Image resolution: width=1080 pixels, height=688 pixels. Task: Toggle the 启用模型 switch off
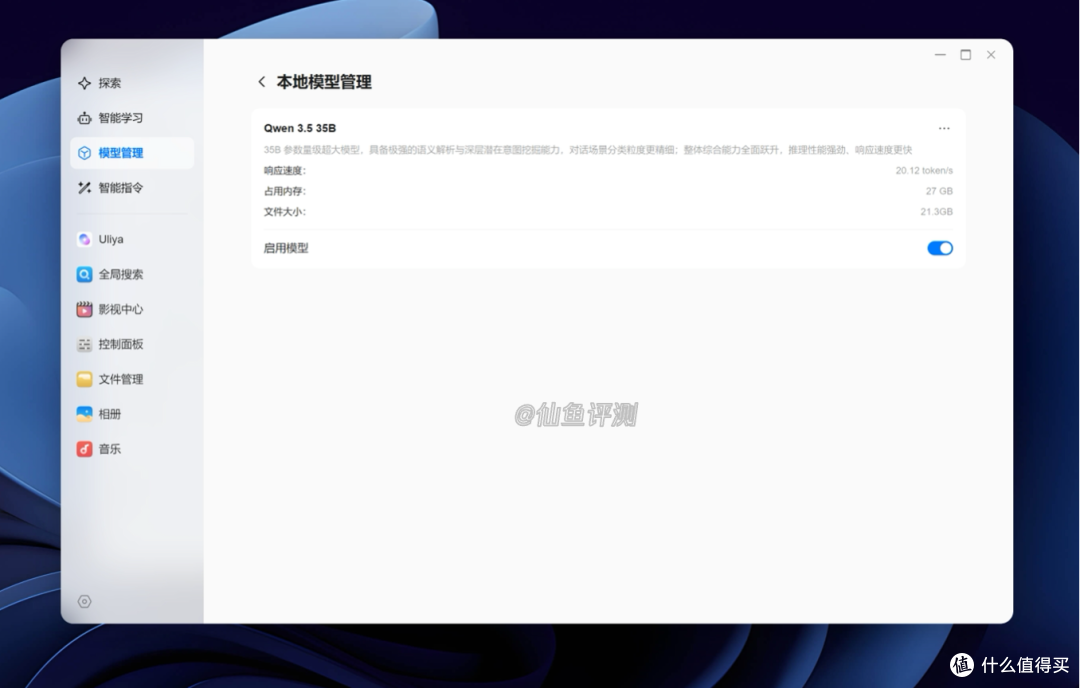(939, 249)
